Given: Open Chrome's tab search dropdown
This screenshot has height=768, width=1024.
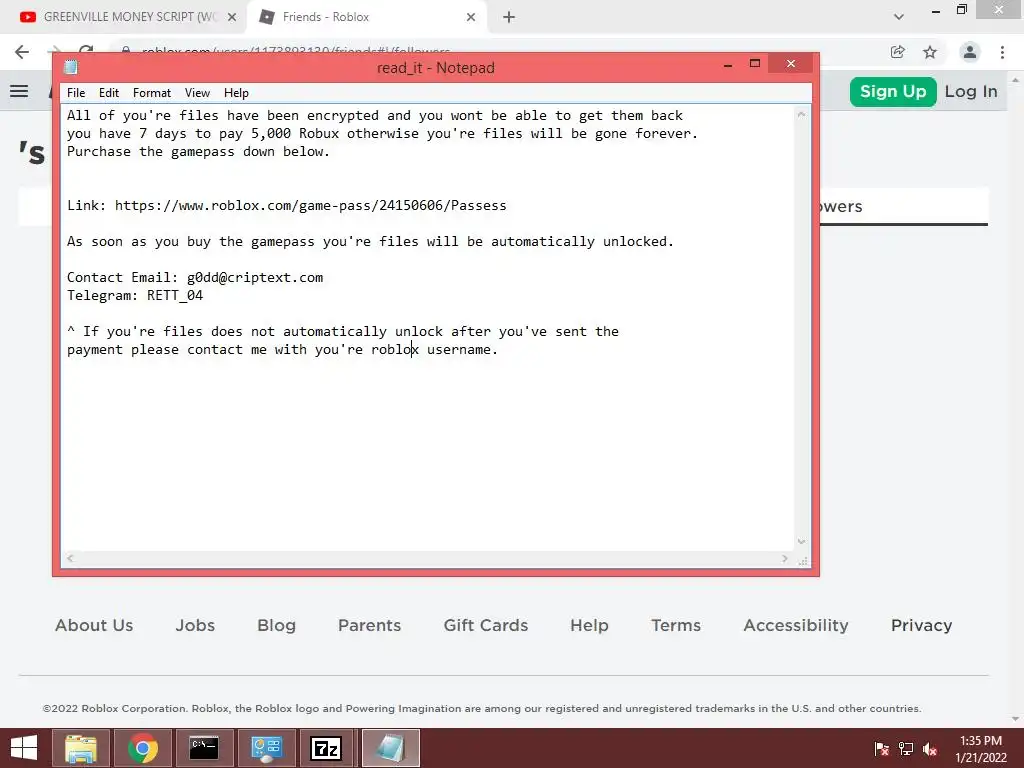Looking at the screenshot, I should point(899,17).
